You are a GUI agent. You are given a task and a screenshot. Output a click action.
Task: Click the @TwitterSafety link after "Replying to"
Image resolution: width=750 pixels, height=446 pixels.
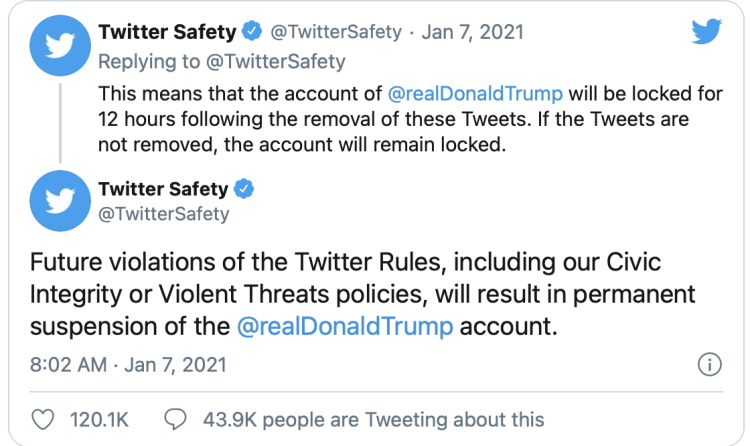point(277,61)
